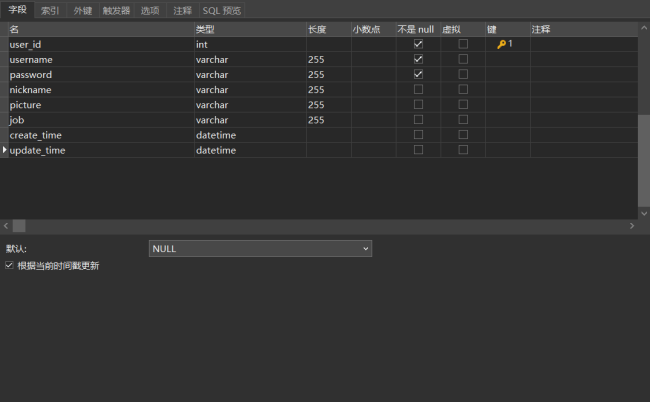Select the username field name cell
This screenshot has height=402, width=650.
point(101,59)
